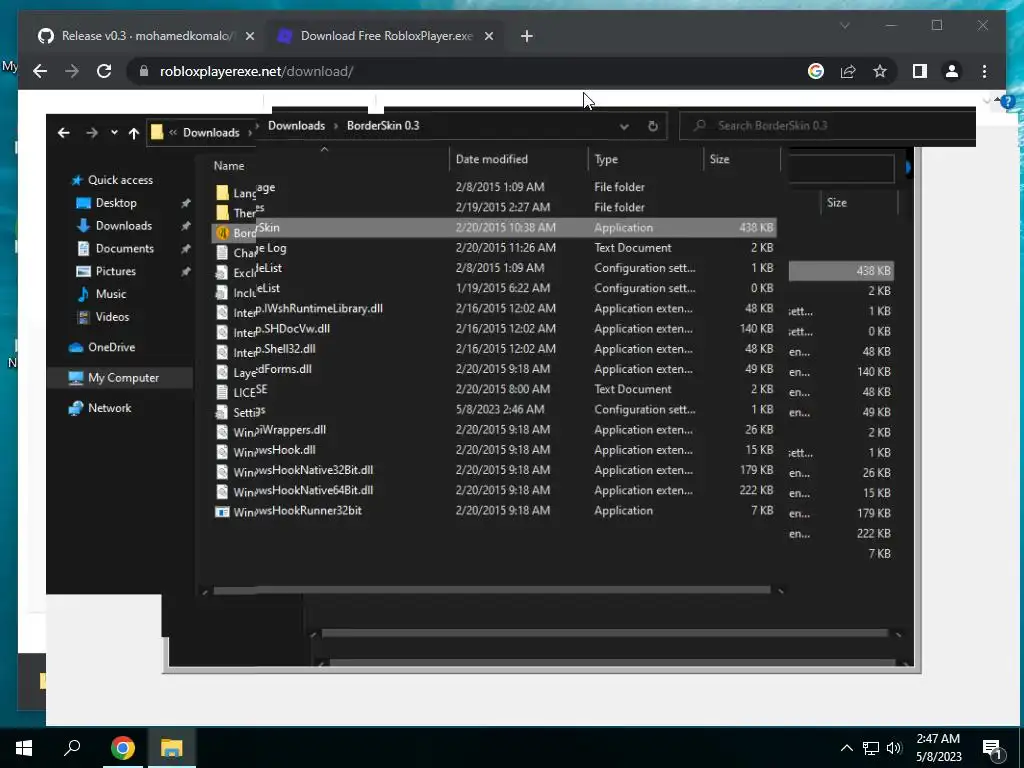Click BorderSkin 0.3 breadcrumb segment
1024x768 pixels.
pyautogui.click(x=383, y=125)
